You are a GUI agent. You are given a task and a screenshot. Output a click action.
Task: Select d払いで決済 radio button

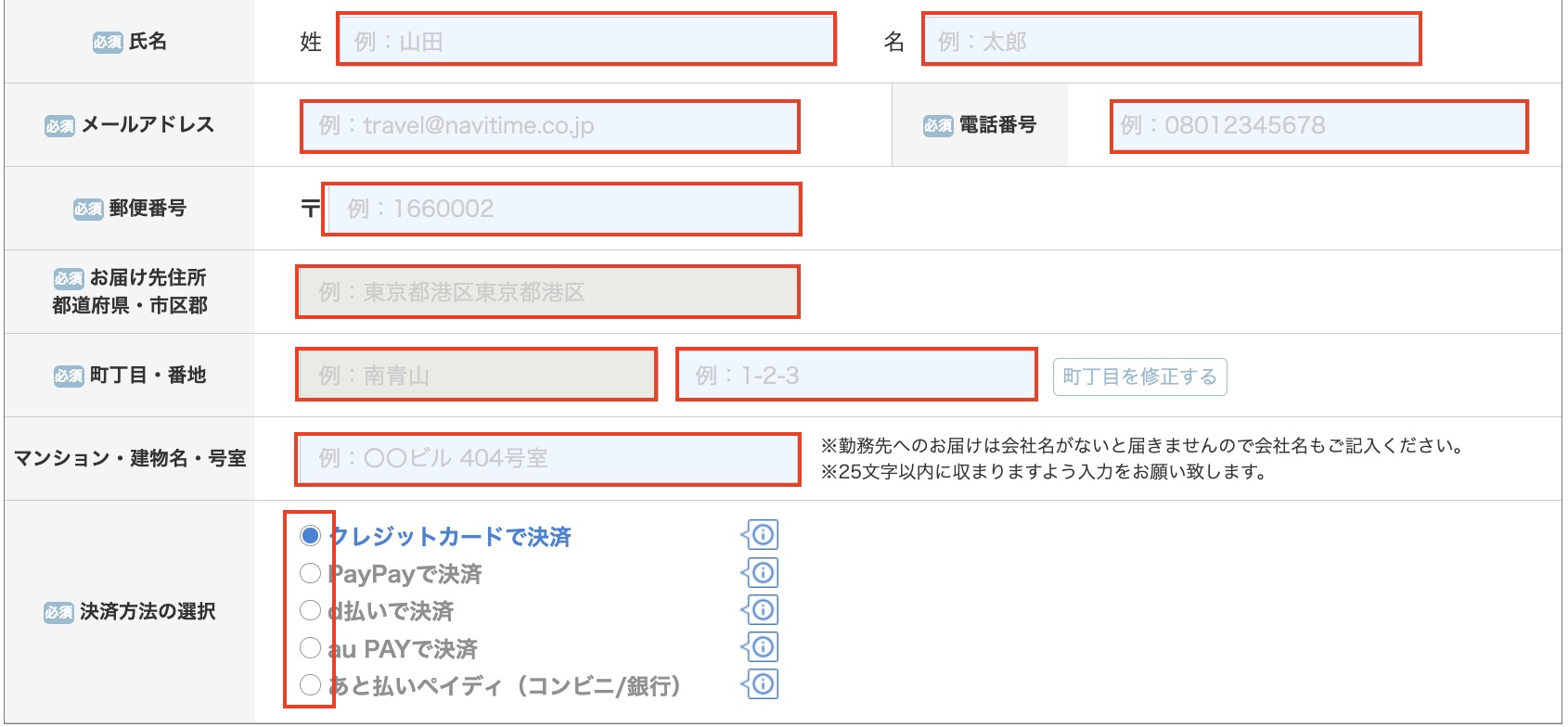(x=310, y=610)
